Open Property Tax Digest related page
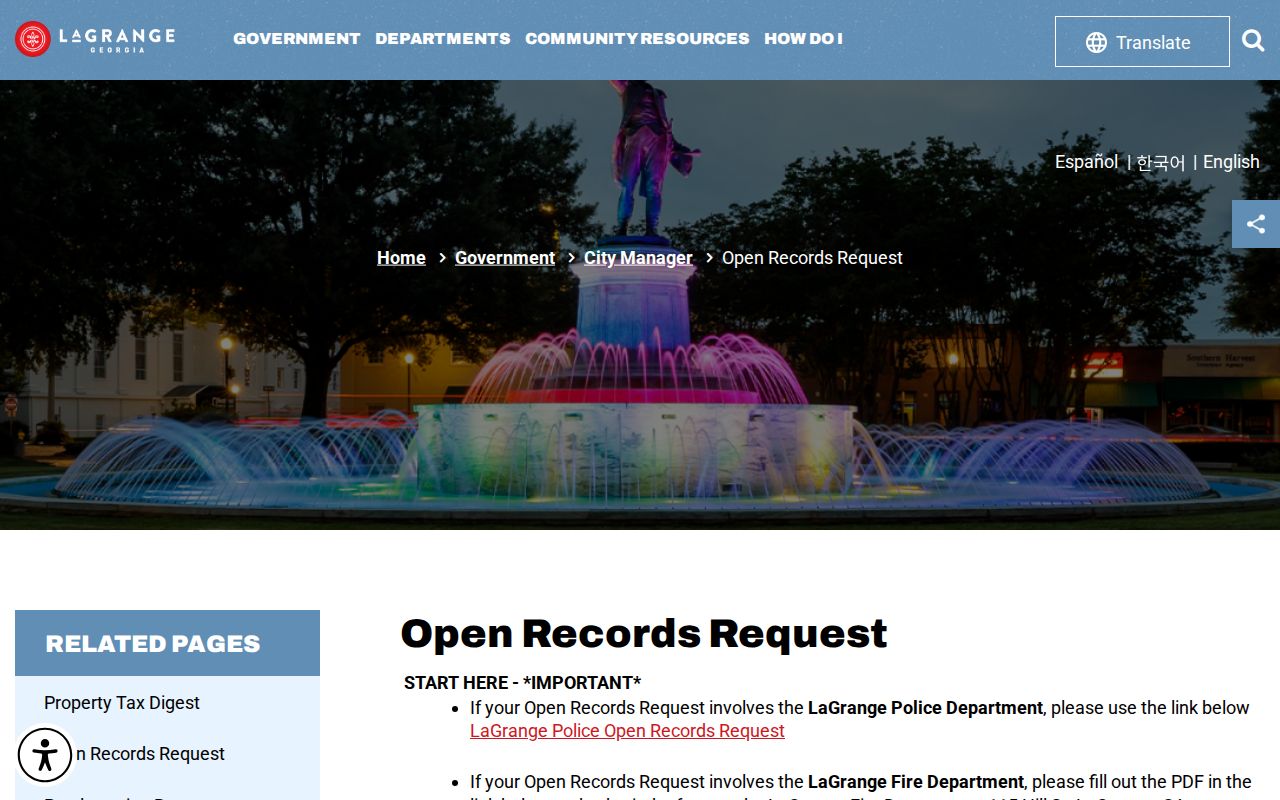This screenshot has width=1280, height=800. click(122, 703)
